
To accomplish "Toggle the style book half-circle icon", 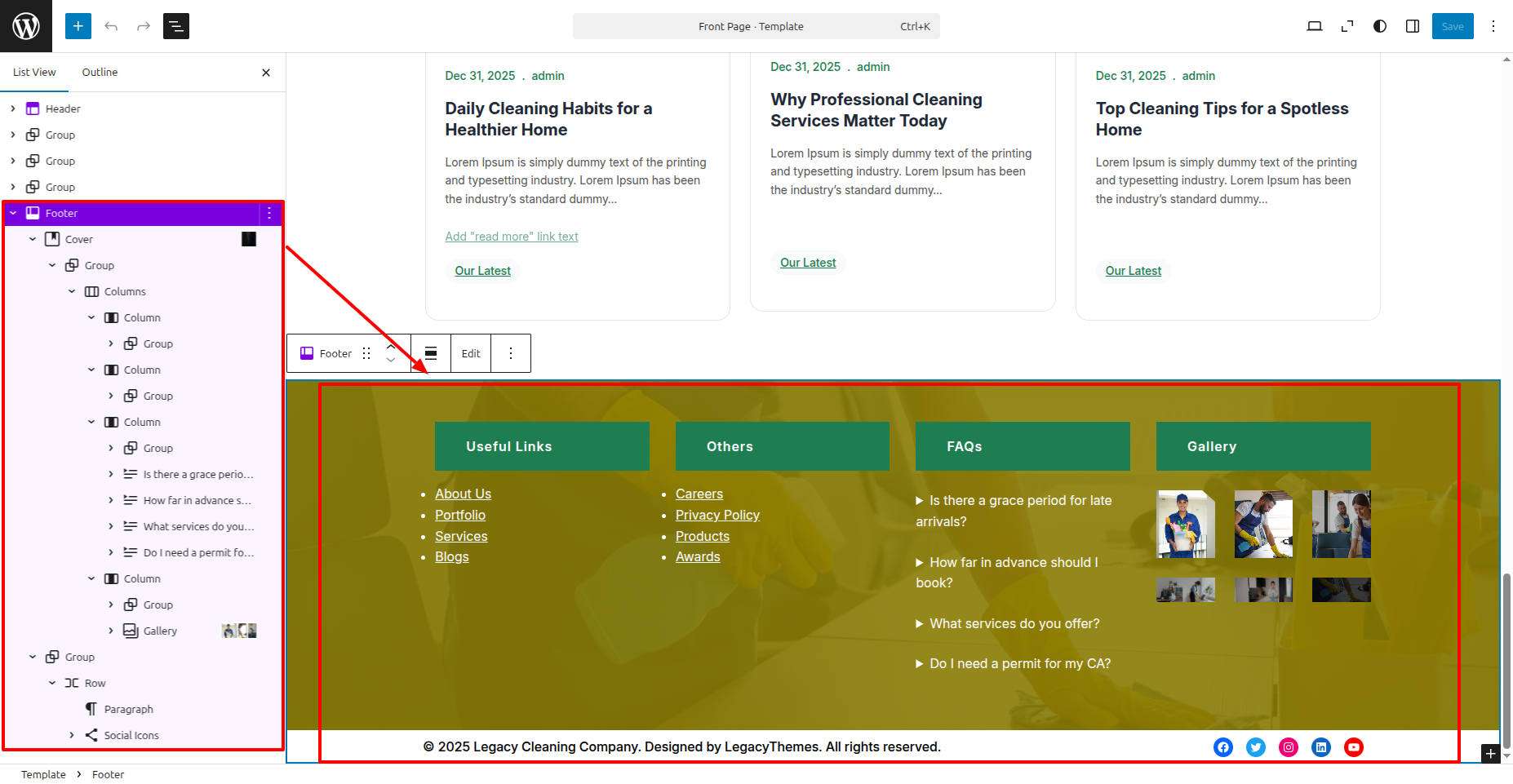I will pyautogui.click(x=1379, y=26).
